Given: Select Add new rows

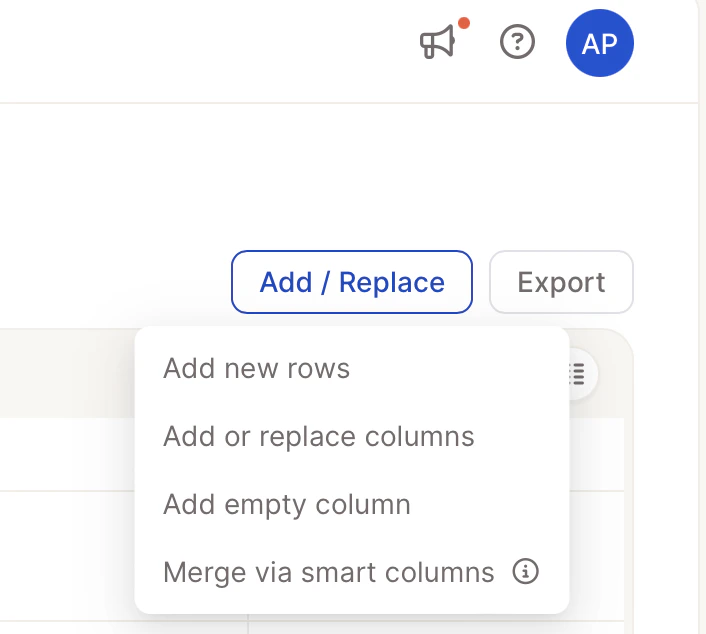Looking at the screenshot, I should (x=256, y=368).
